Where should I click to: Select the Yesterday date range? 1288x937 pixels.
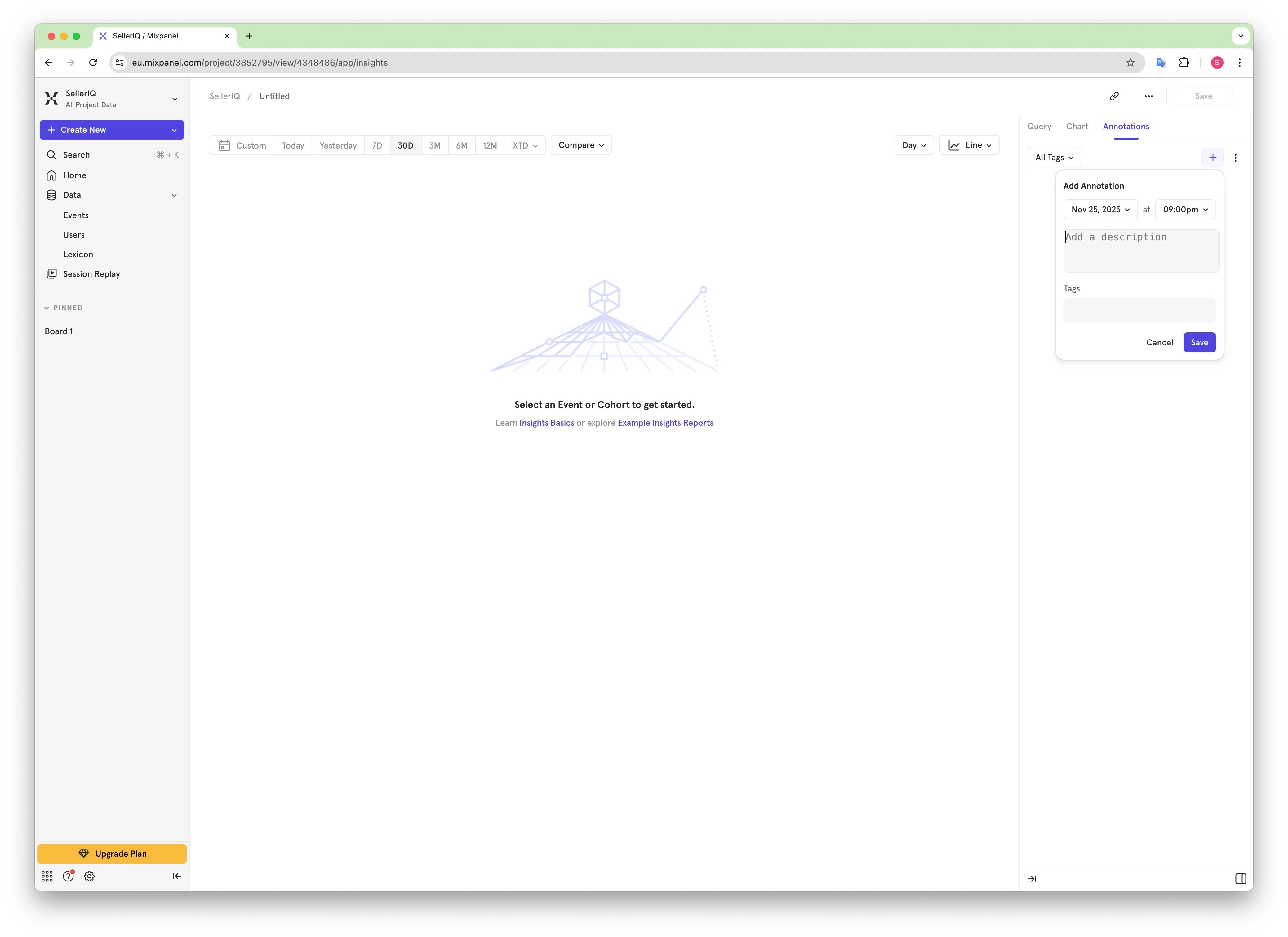pos(338,145)
